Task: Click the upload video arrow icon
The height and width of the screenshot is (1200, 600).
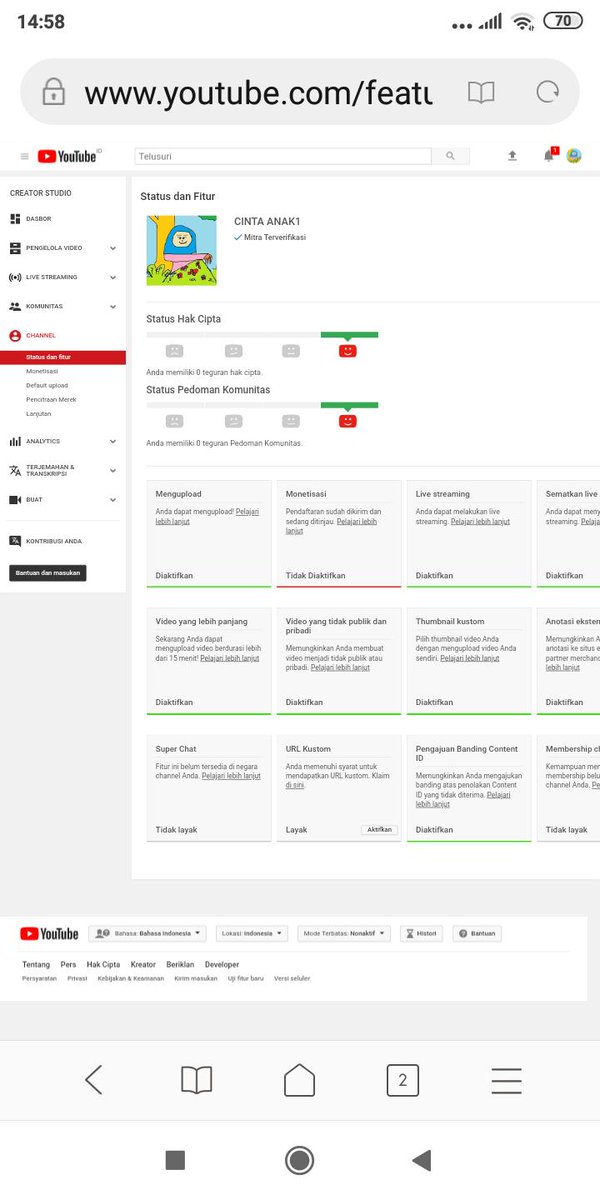Action: 512,156
